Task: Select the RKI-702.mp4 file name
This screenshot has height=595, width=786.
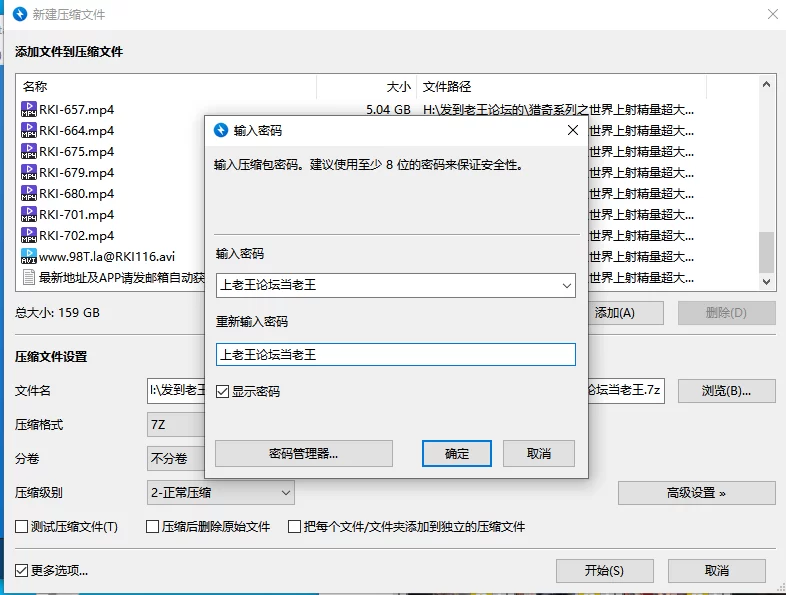Action: click(76, 236)
